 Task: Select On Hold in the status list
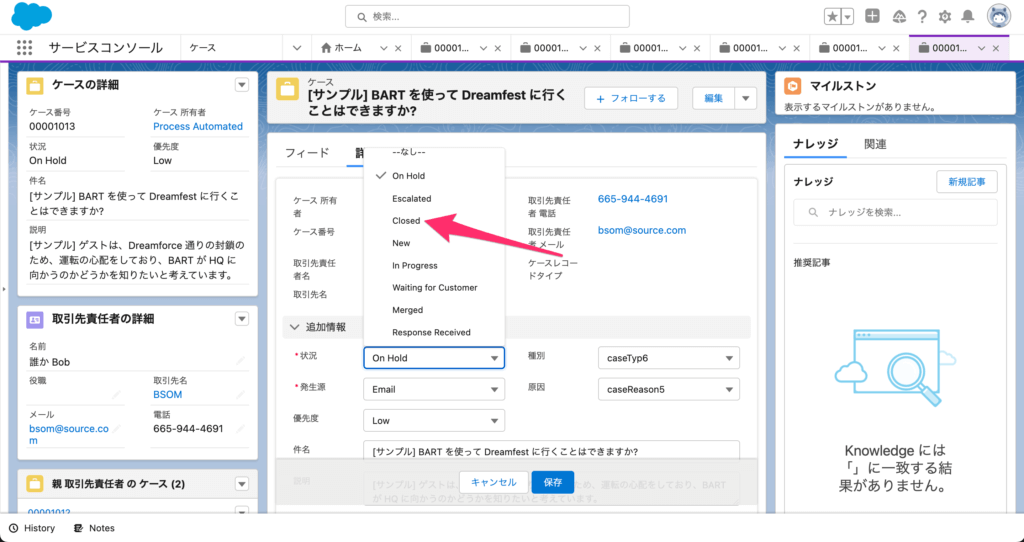434,176
